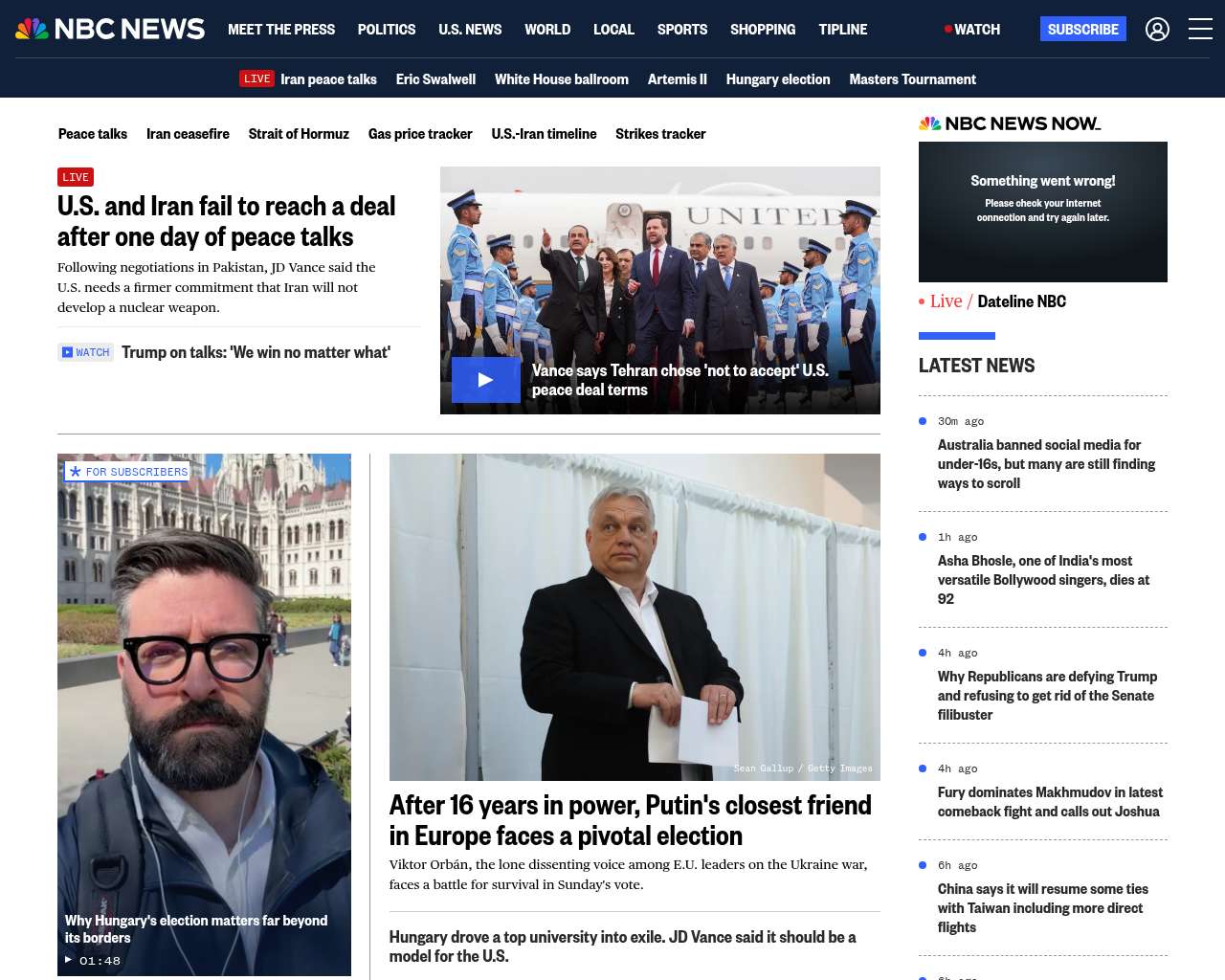The image size is (1225, 980).
Task: Open the Meet the Press menu item
Action: click(x=281, y=30)
